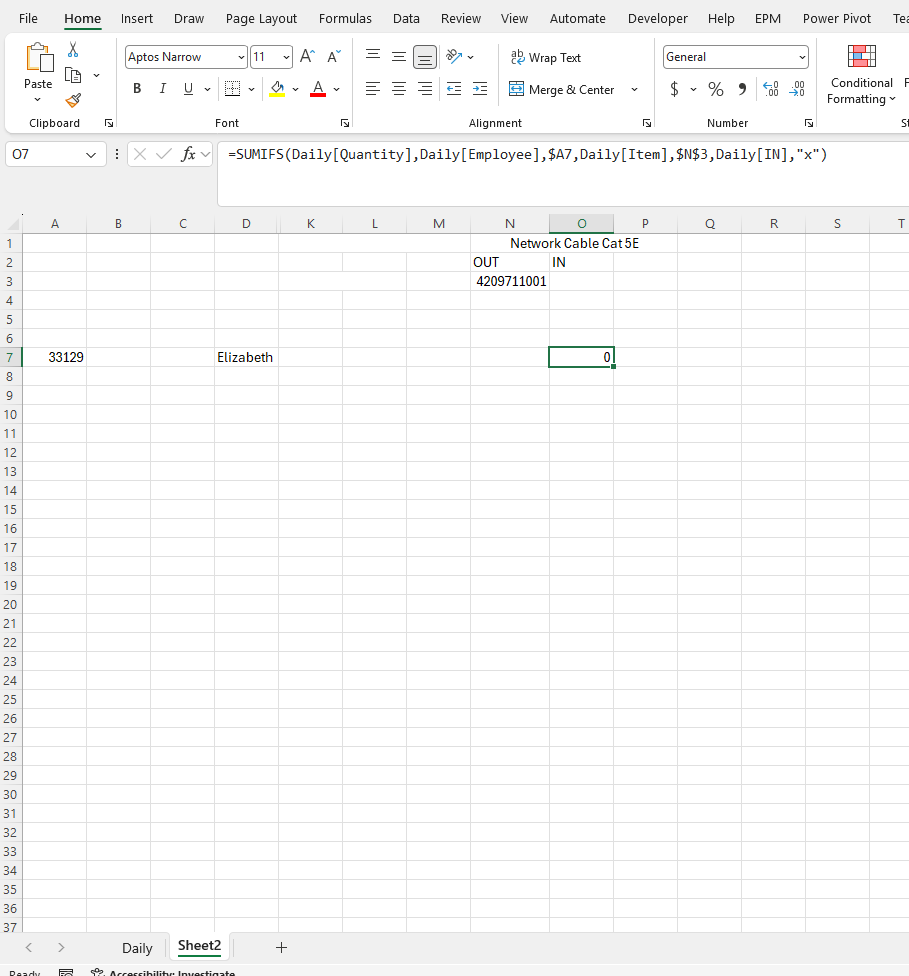Increase font size with the larger A

[308, 57]
